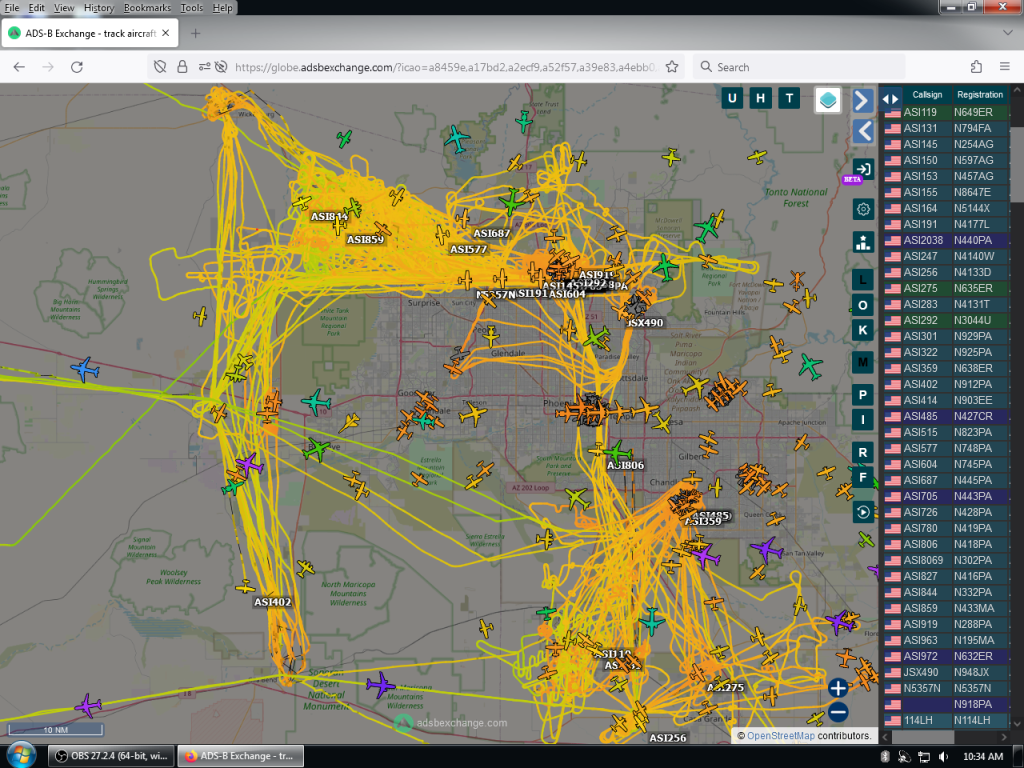Open the File menu
The image size is (1024, 768).
click(x=12, y=8)
